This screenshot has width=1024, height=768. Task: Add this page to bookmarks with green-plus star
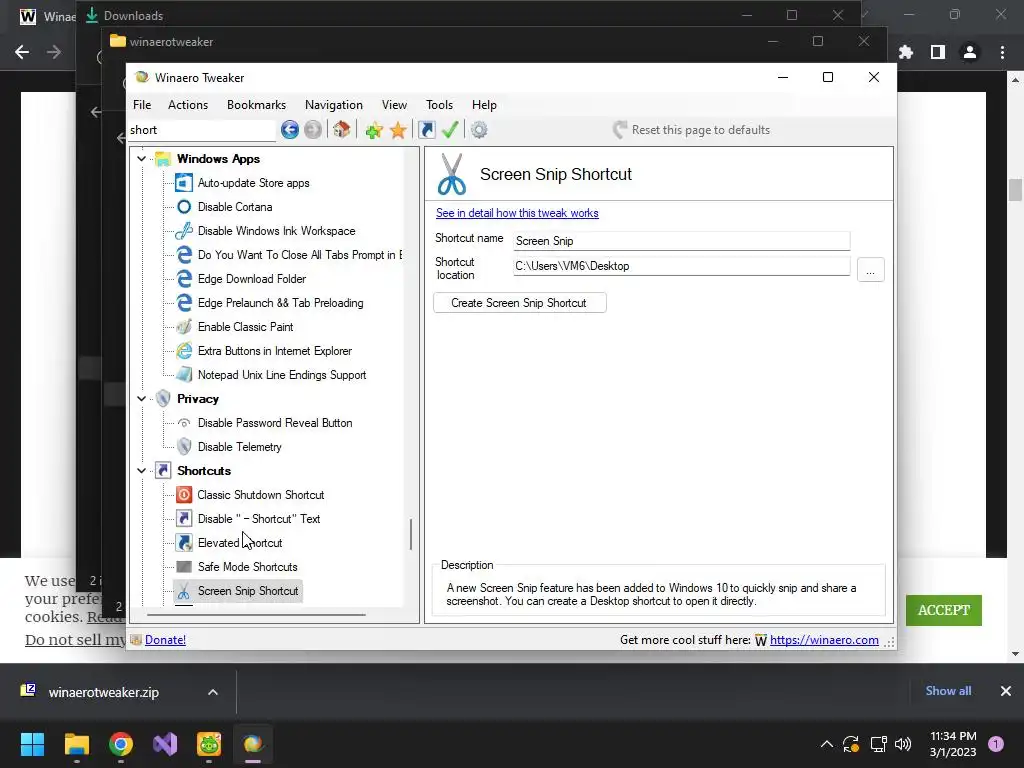[374, 130]
